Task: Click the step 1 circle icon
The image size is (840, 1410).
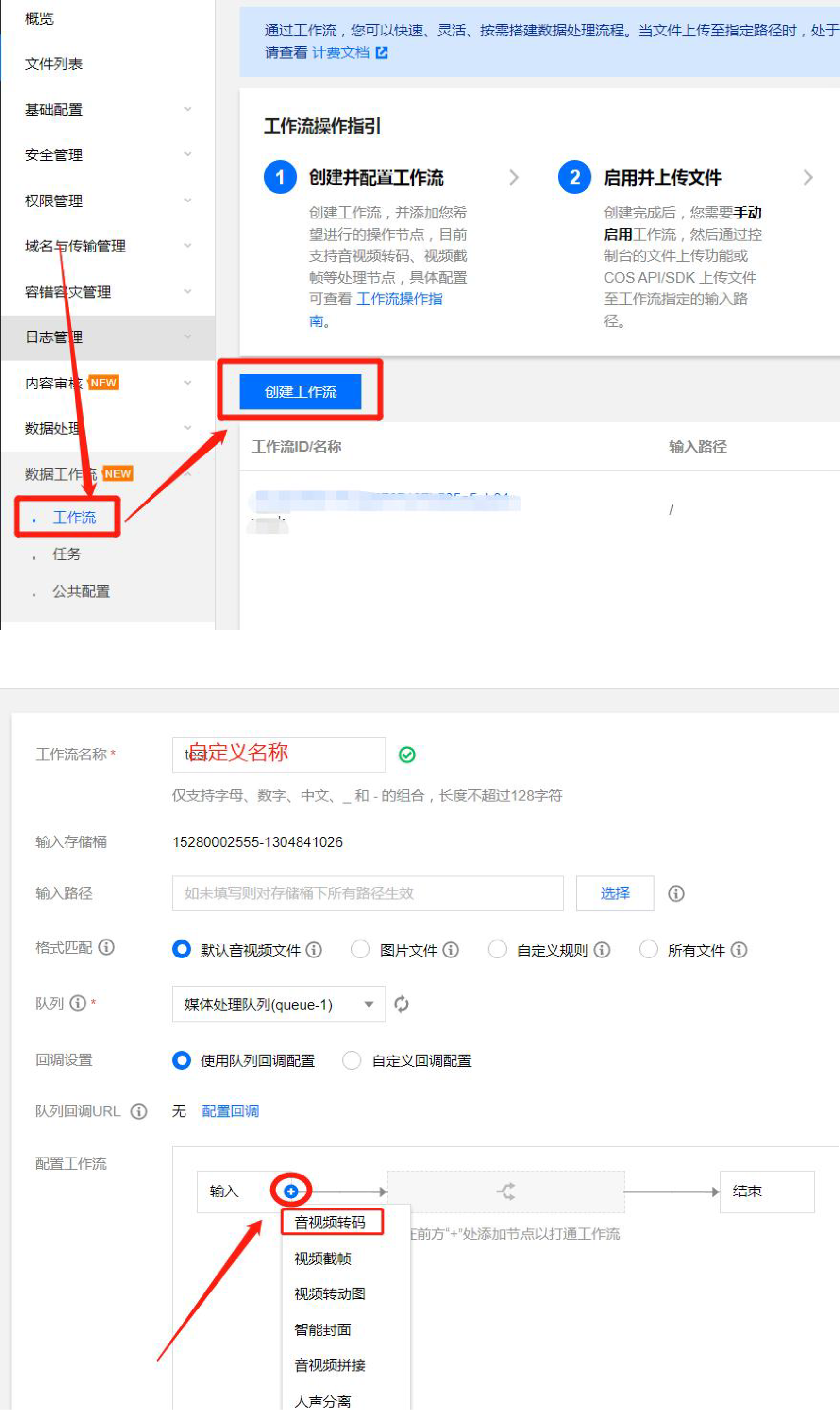Action: coord(280,177)
